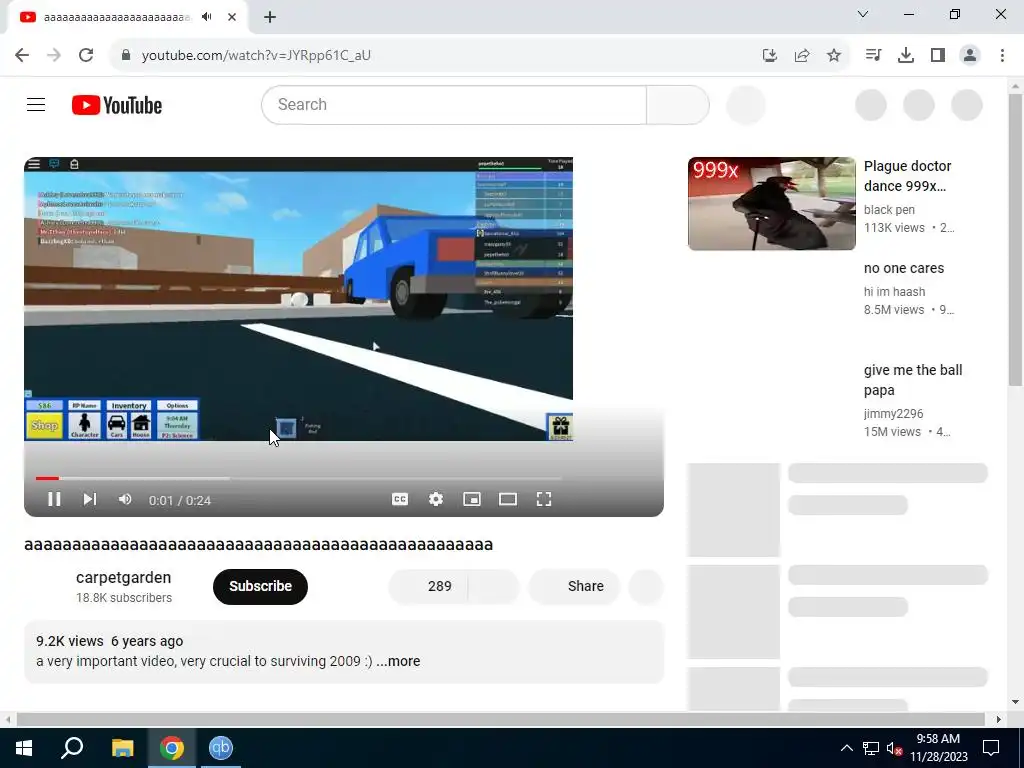
Task: Switch to Chrome in the taskbar
Action: click(172, 748)
